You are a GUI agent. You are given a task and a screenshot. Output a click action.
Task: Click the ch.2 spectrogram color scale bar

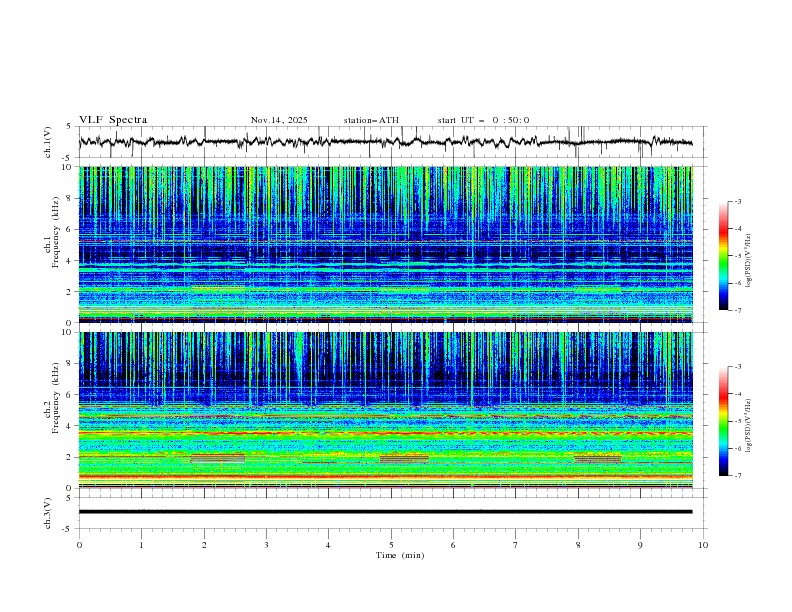723,421
